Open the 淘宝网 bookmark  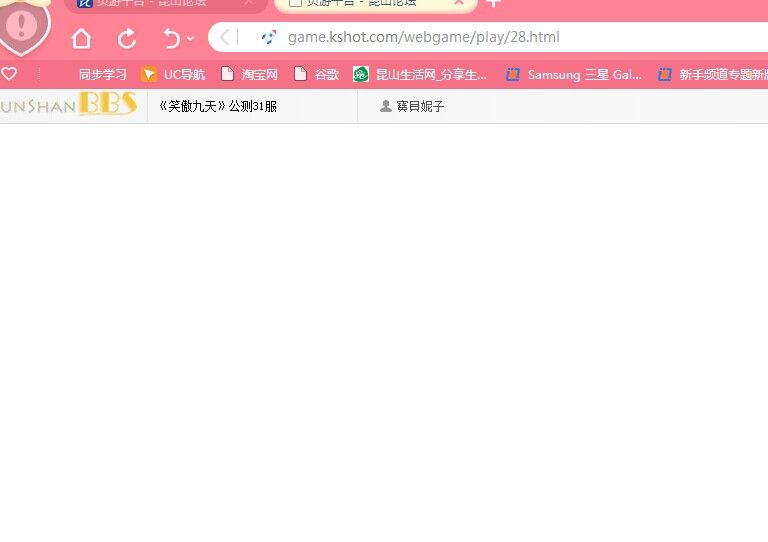pos(250,74)
